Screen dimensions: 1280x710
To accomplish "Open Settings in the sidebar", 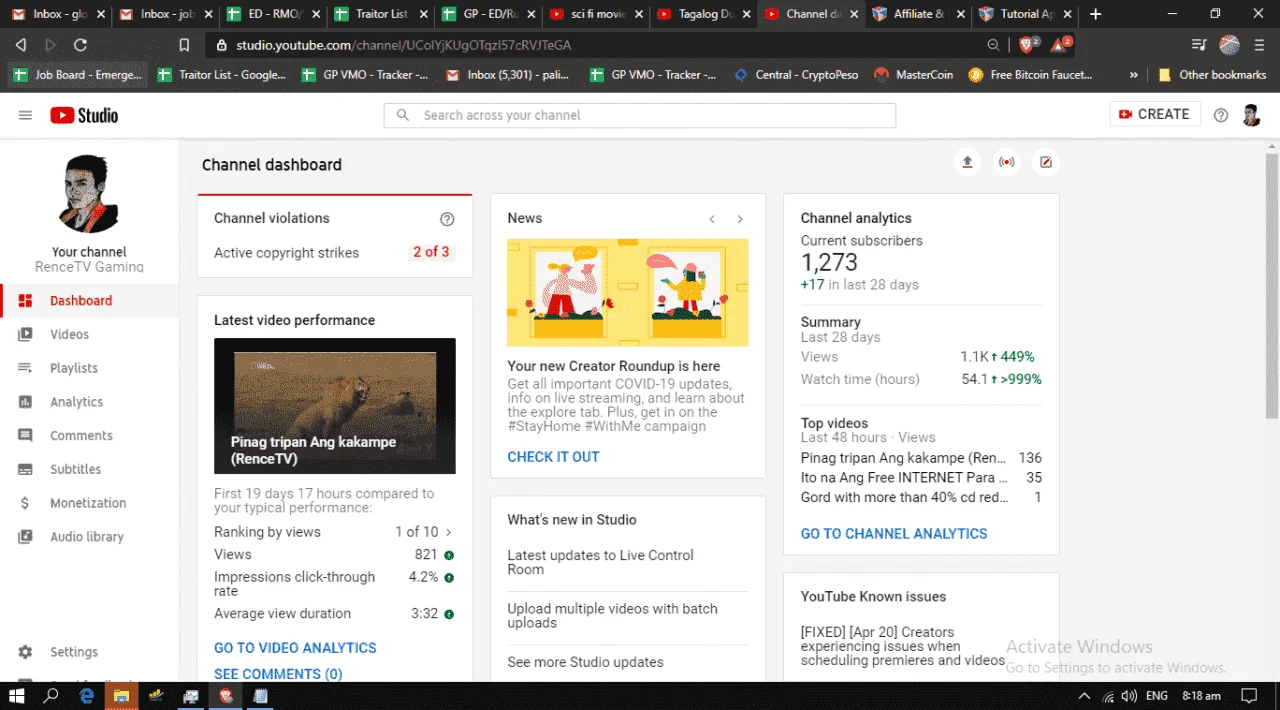I will pyautogui.click(x=90, y=652).
